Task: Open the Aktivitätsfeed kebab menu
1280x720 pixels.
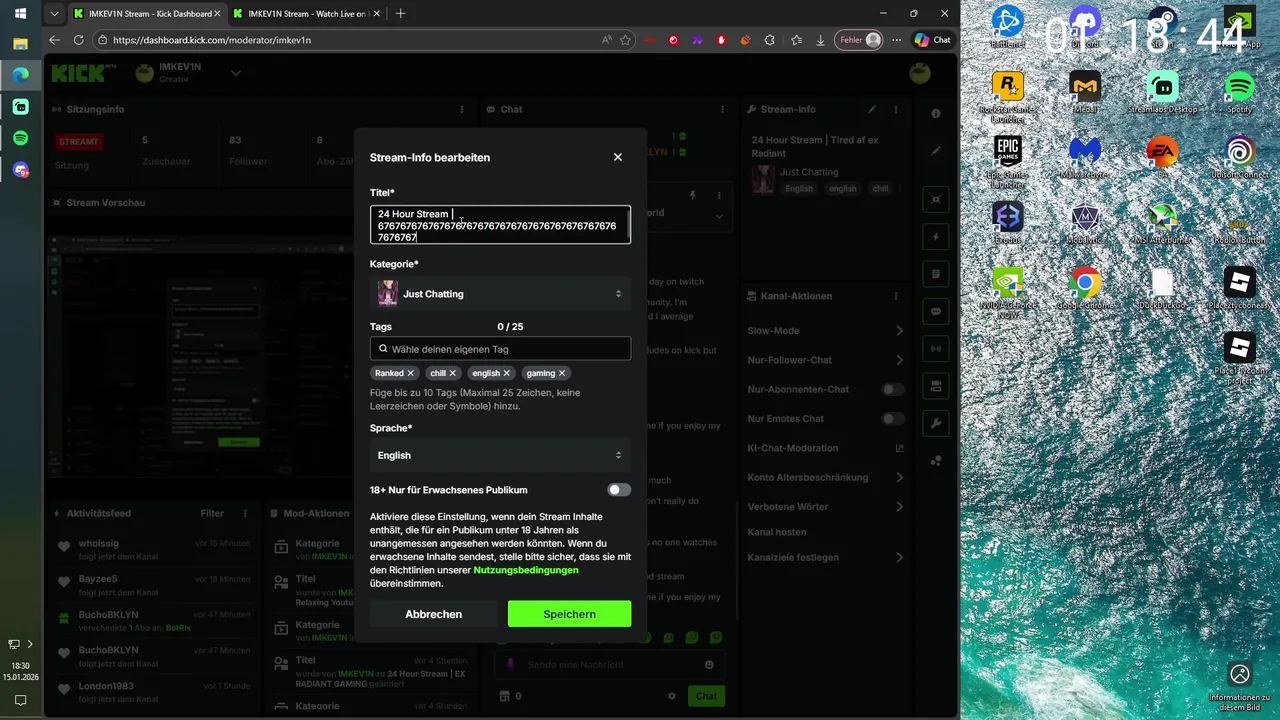Action: [245, 513]
